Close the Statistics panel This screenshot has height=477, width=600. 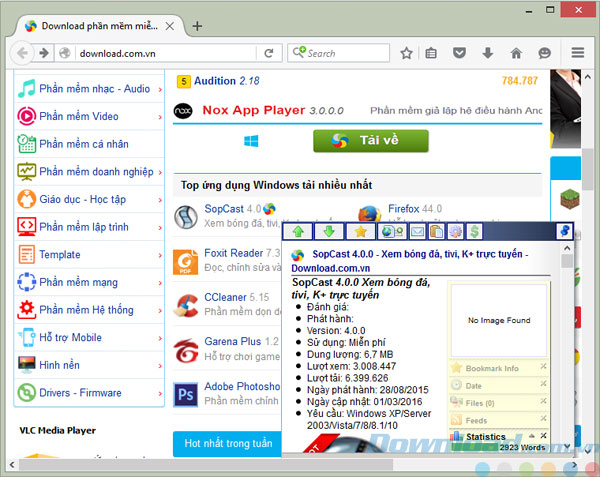click(x=543, y=436)
